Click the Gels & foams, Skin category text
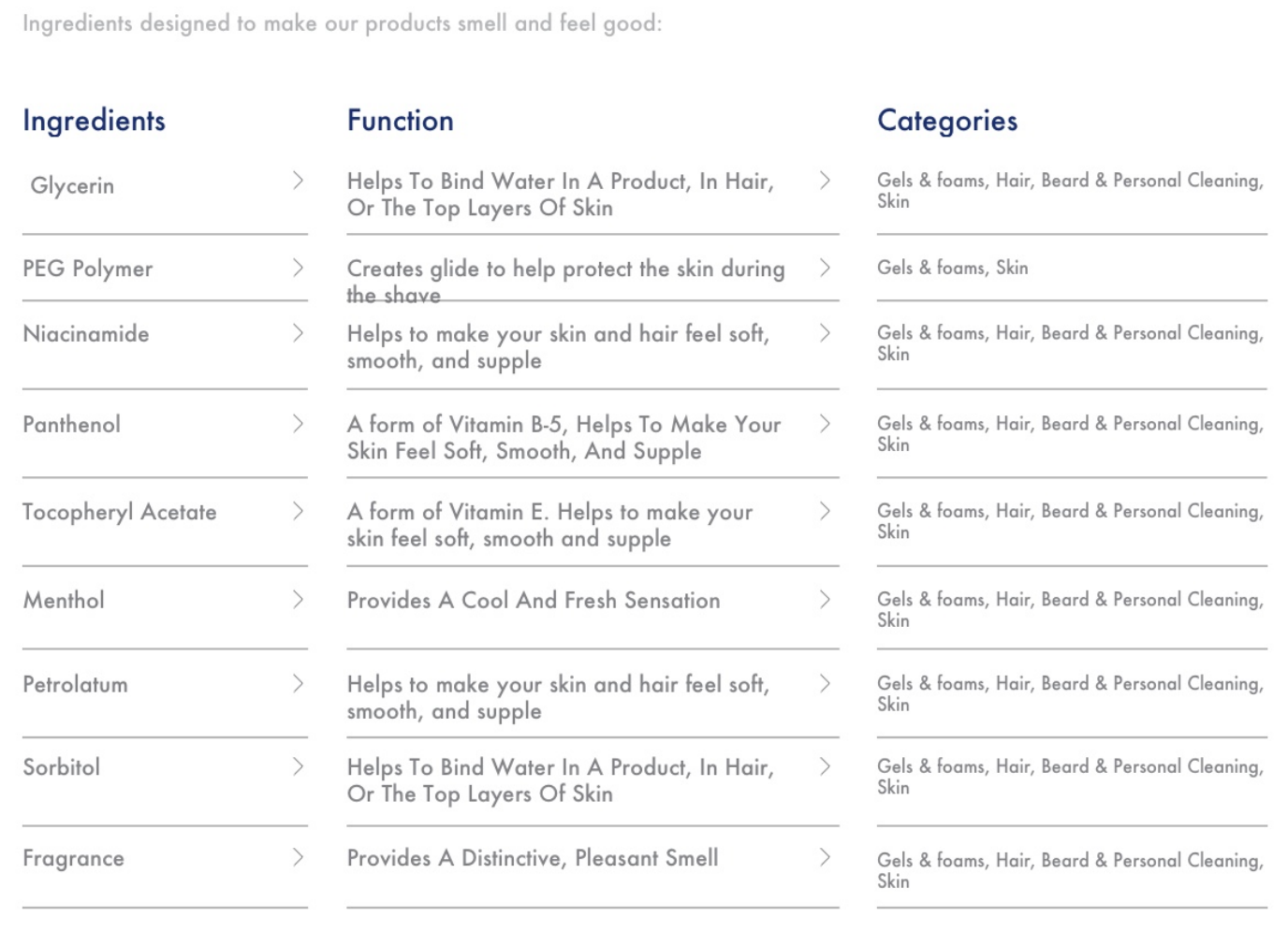The image size is (1288, 932). [x=952, y=268]
